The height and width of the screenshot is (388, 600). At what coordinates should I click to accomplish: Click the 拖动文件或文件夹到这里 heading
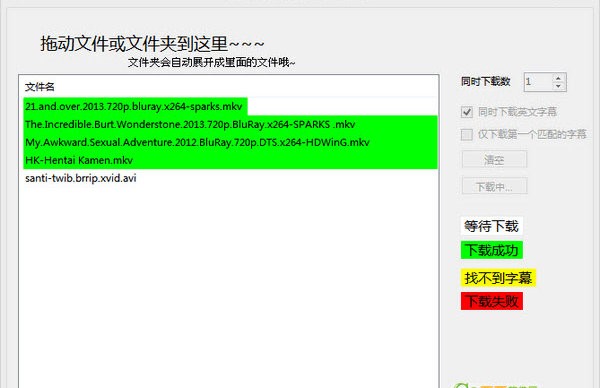click(152, 44)
